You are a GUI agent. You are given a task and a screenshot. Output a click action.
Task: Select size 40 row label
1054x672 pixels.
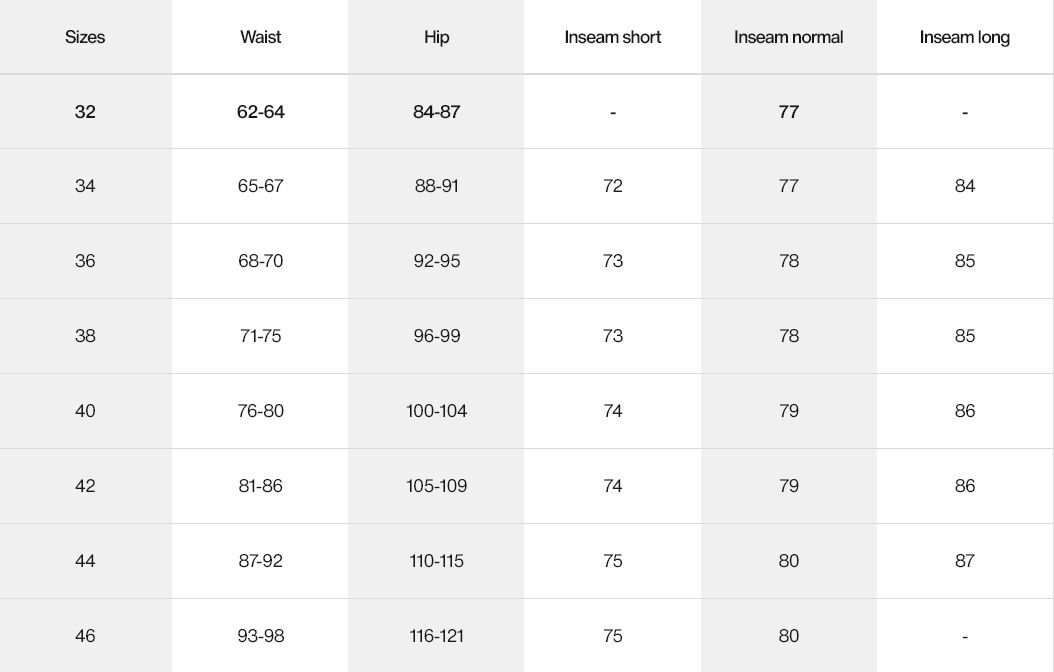coord(85,411)
